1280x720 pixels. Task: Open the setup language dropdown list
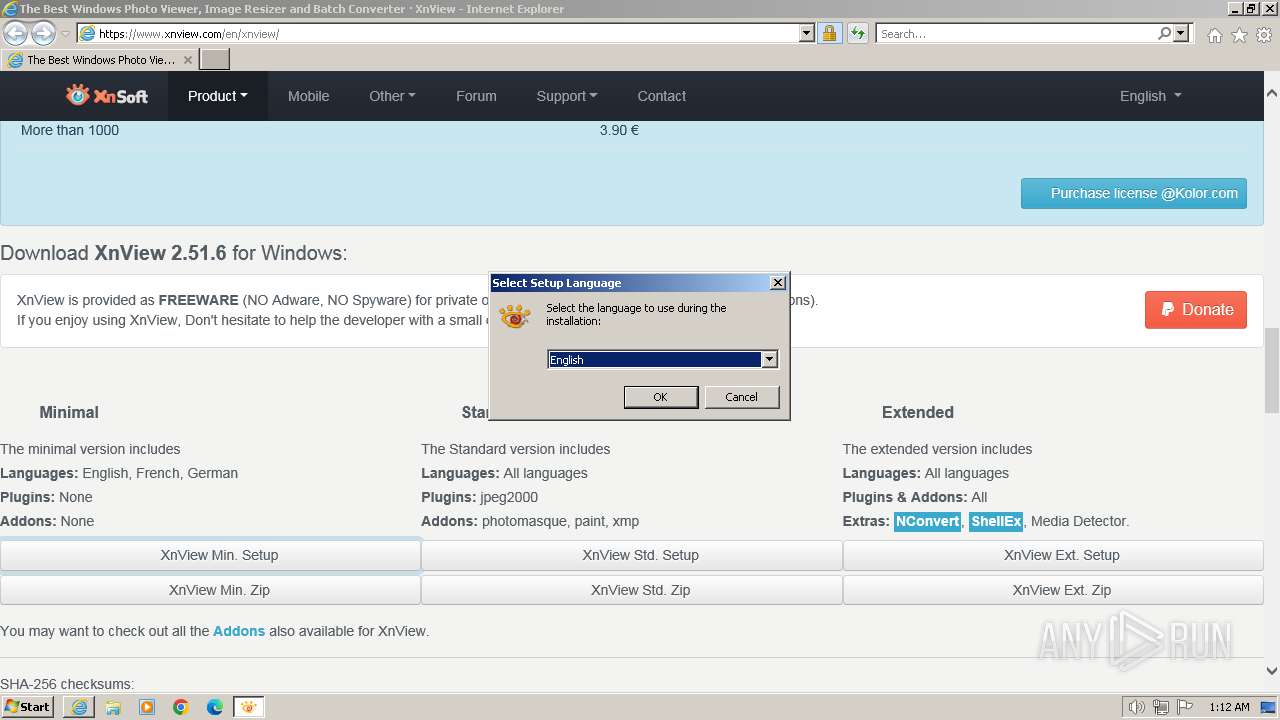pyautogui.click(x=769, y=359)
